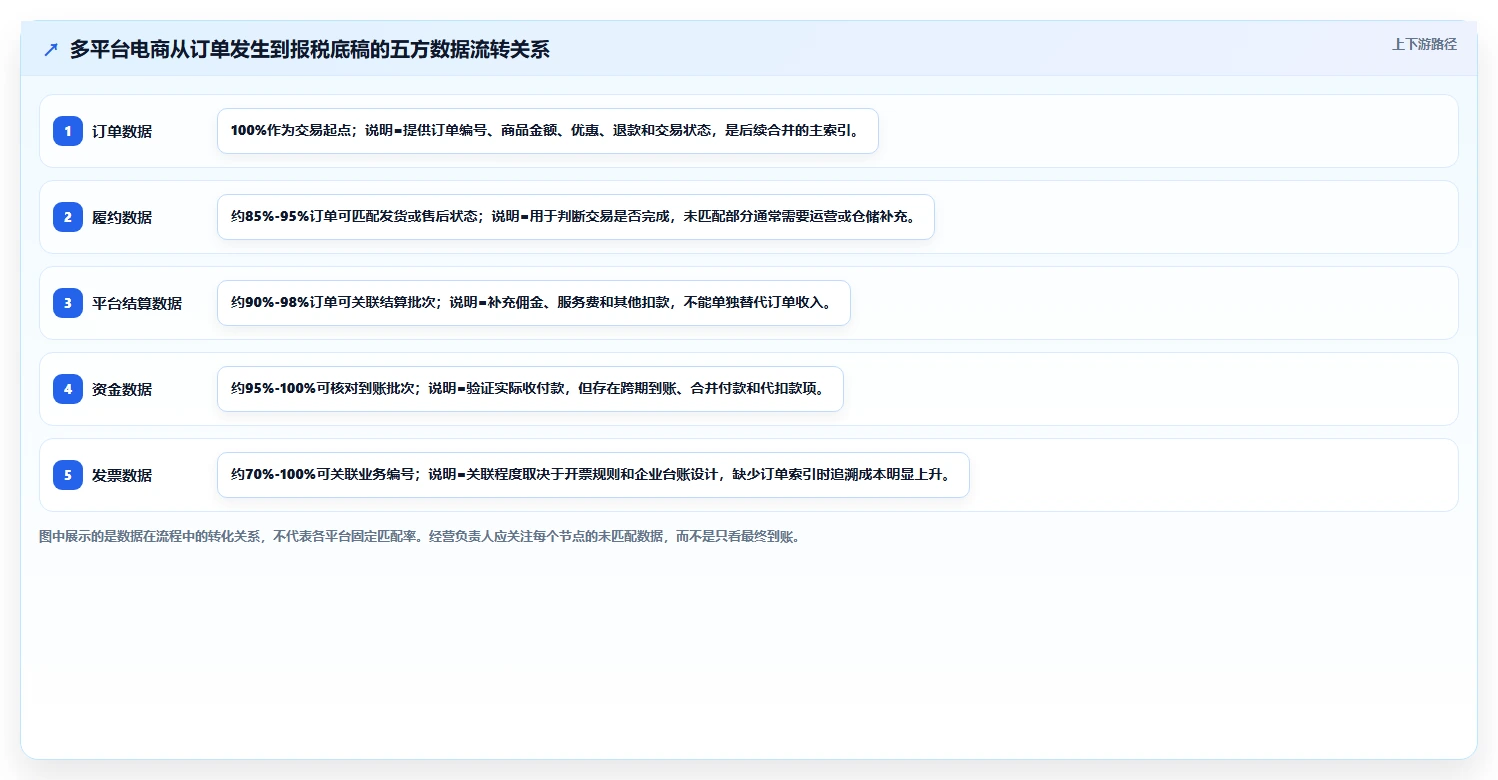Screen dimensions: 1498x780
Task: Click the title 多平台电商从订单发生到报税底稿的五方数据流转关系
Action: pyautogui.click(x=309, y=50)
